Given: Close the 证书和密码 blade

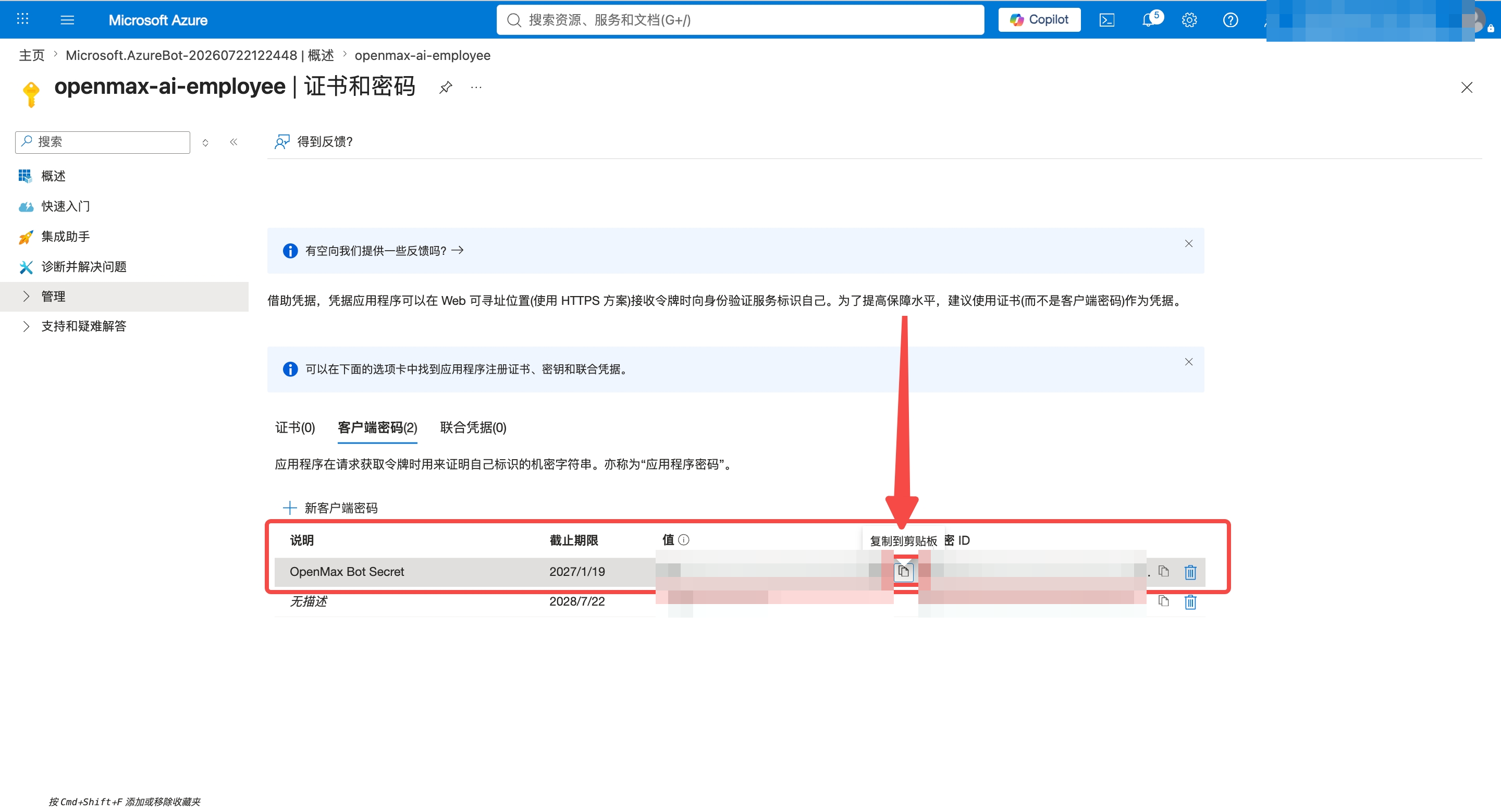Looking at the screenshot, I should (x=1467, y=88).
